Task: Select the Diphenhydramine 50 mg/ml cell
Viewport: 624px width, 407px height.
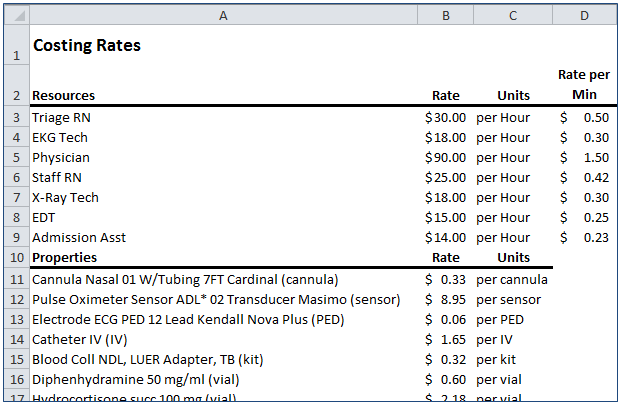Action: pos(223,379)
